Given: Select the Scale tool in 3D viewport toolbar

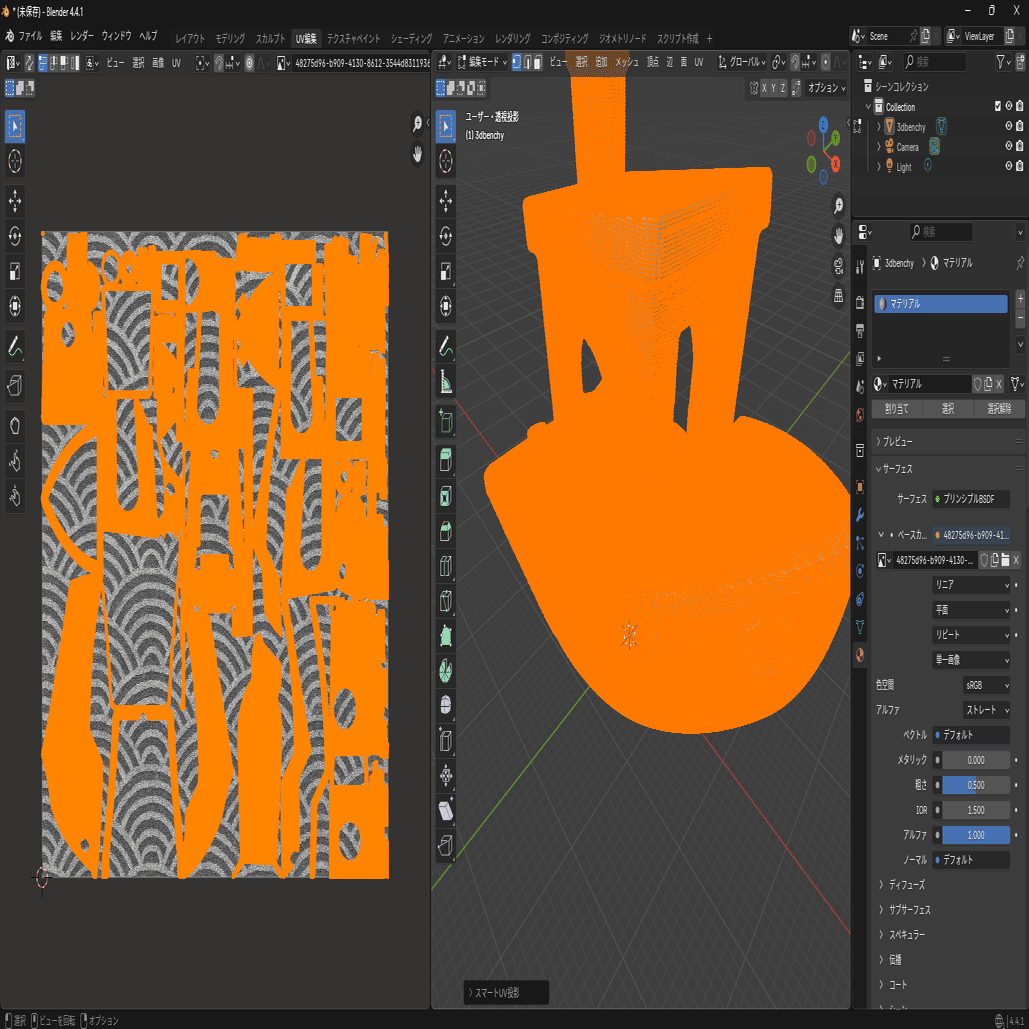Looking at the screenshot, I should click(x=446, y=271).
